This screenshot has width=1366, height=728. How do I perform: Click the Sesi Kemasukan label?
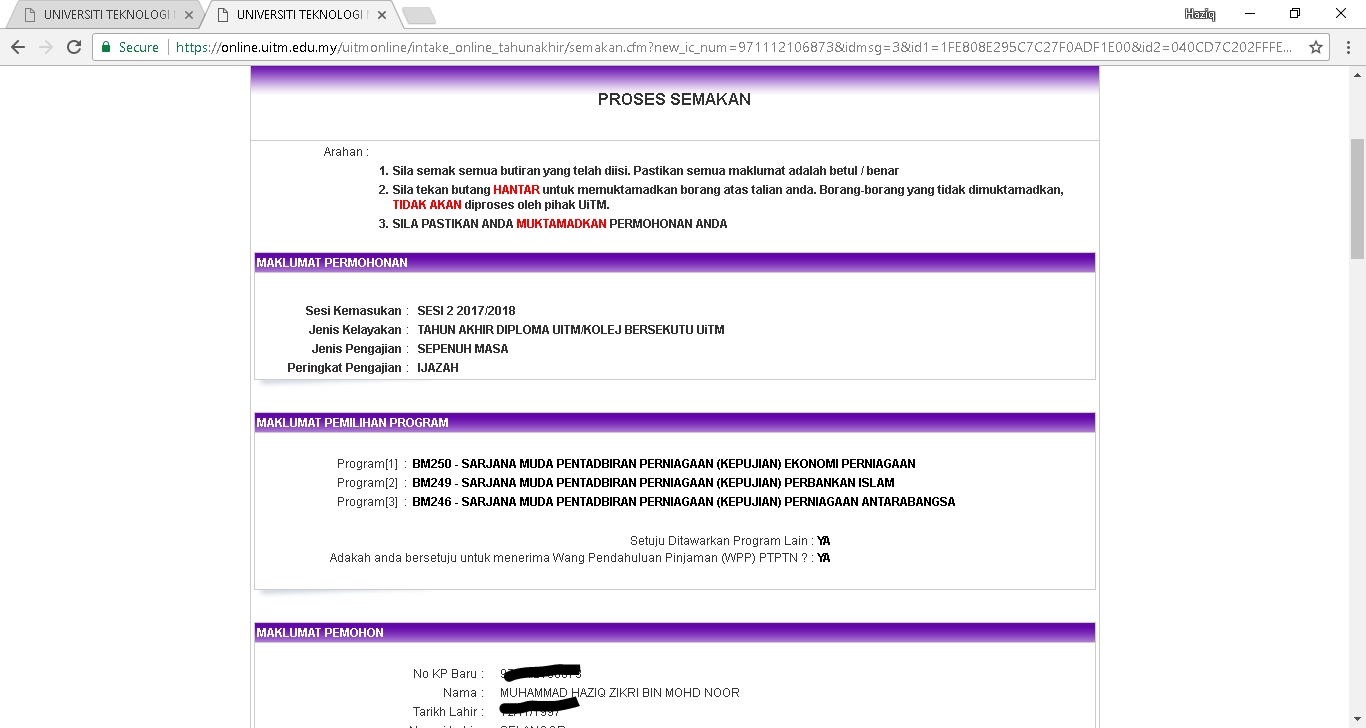pos(353,311)
